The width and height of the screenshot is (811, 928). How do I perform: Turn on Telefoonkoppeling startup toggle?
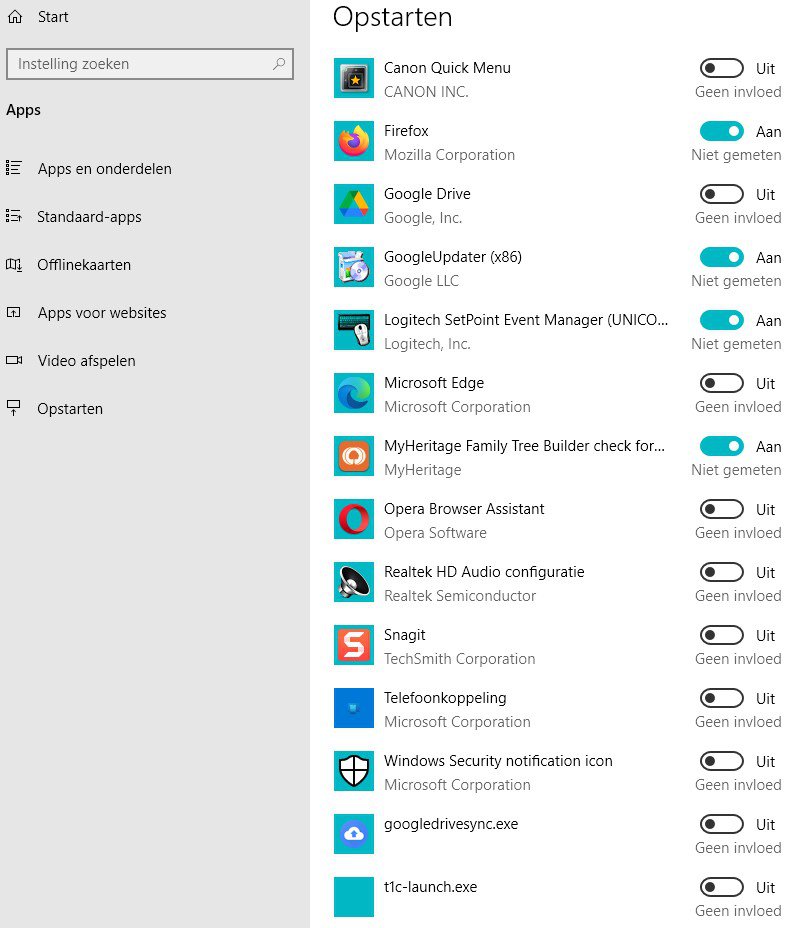[722, 698]
